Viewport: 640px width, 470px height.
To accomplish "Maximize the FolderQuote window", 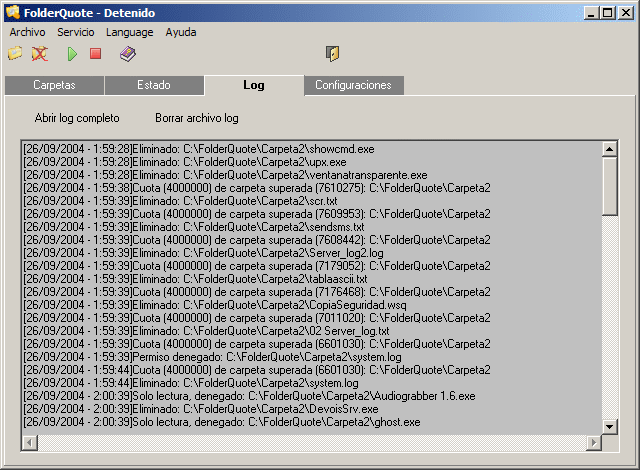I will [x=607, y=13].
